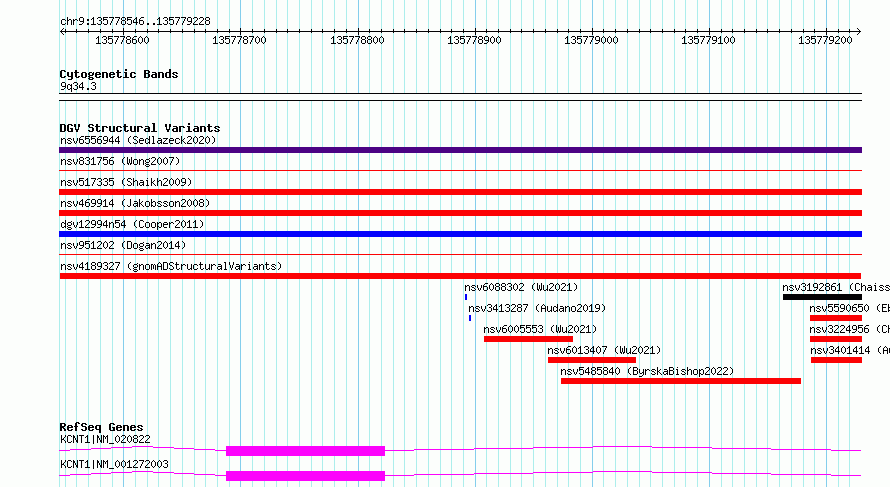
Task: Select the red nsv5485840 variant bar
Action: 681,381
